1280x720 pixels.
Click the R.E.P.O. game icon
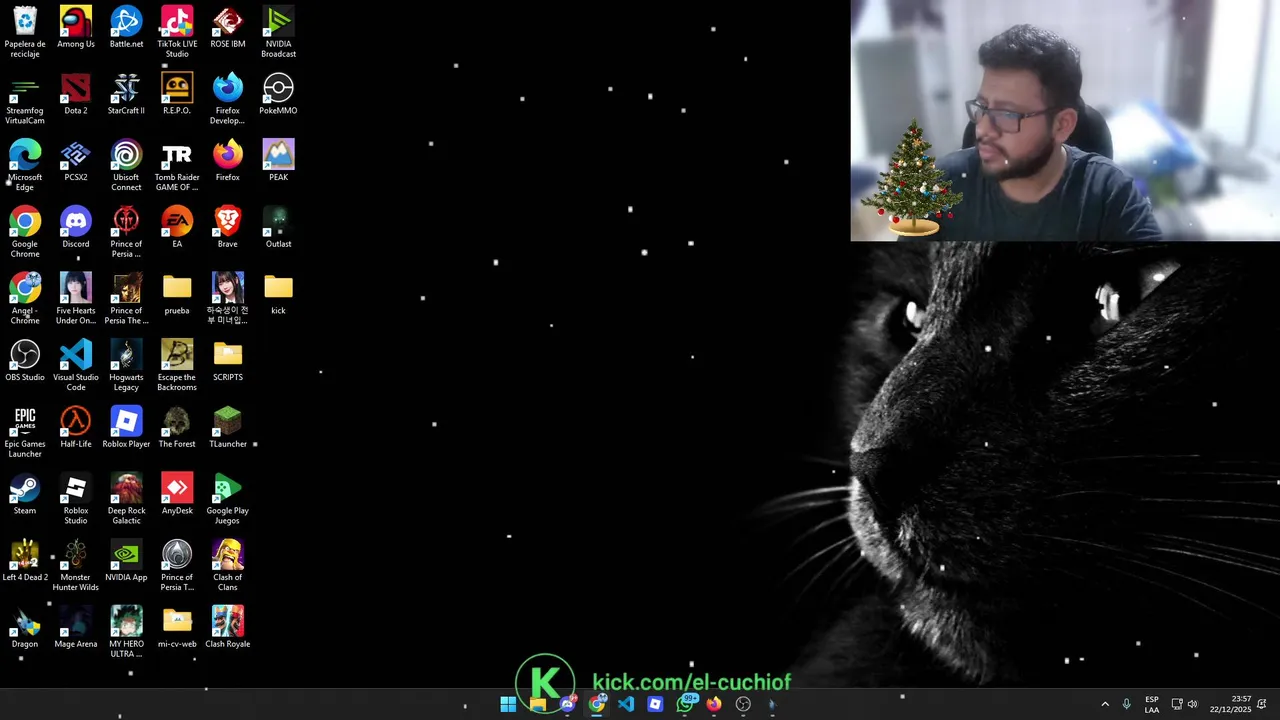[177, 94]
